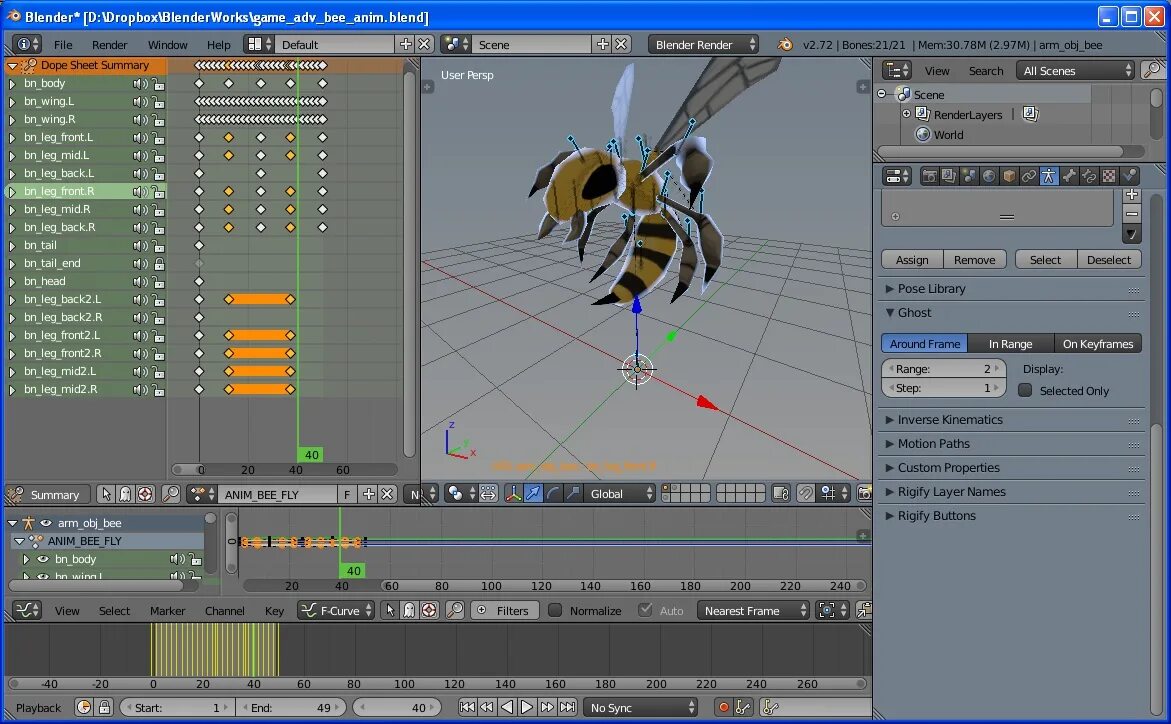Click graph editor ghost-shaped icon
The width and height of the screenshot is (1171, 724).
[x=409, y=610]
